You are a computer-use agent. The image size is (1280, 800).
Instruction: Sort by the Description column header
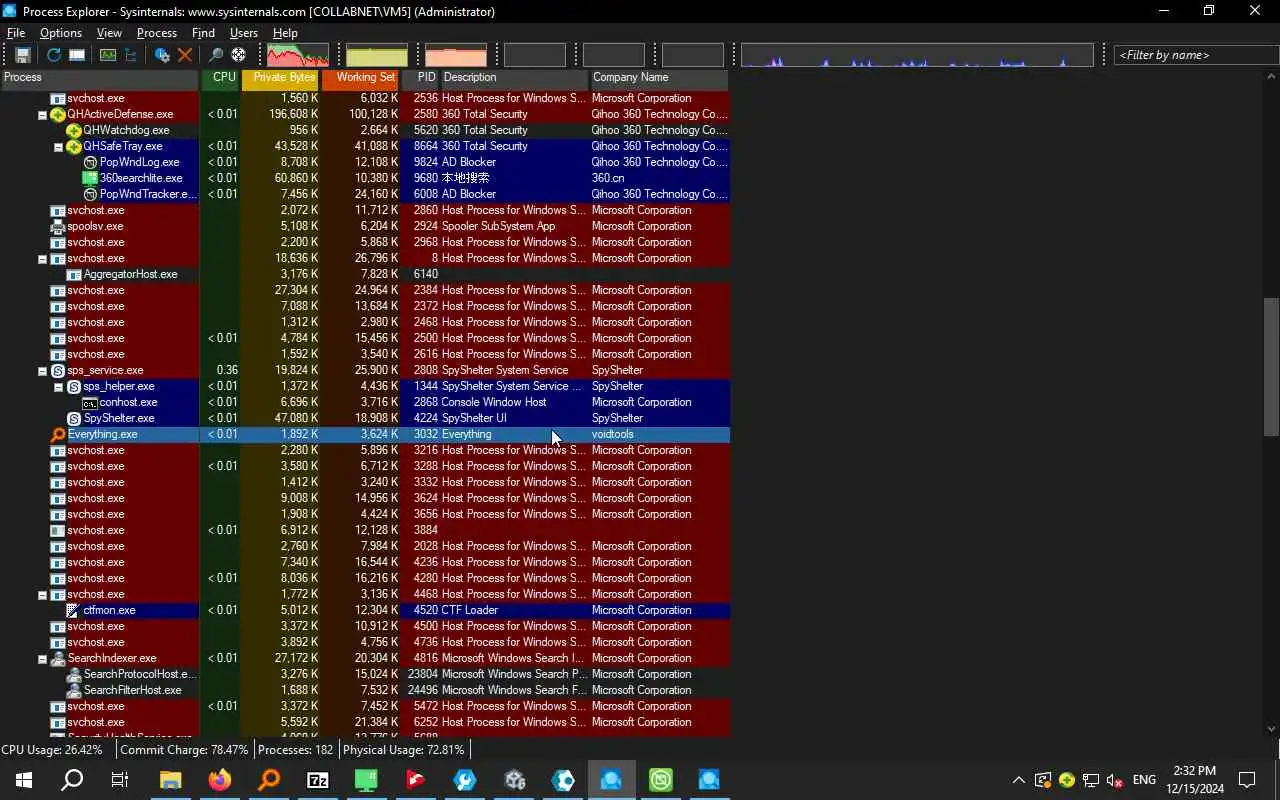(515, 78)
